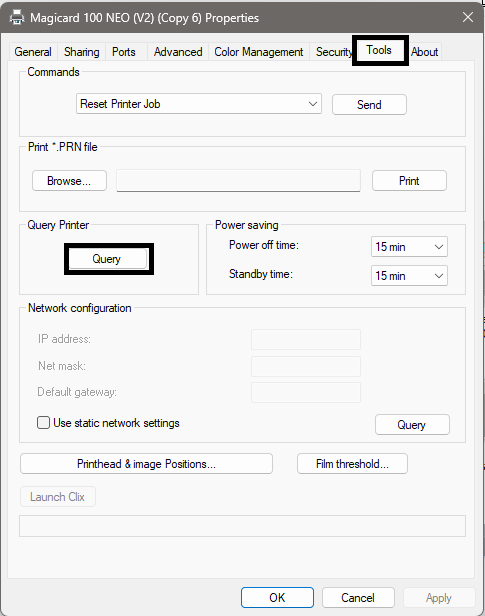Browse for a PRN file
The height and width of the screenshot is (616, 485).
69,181
